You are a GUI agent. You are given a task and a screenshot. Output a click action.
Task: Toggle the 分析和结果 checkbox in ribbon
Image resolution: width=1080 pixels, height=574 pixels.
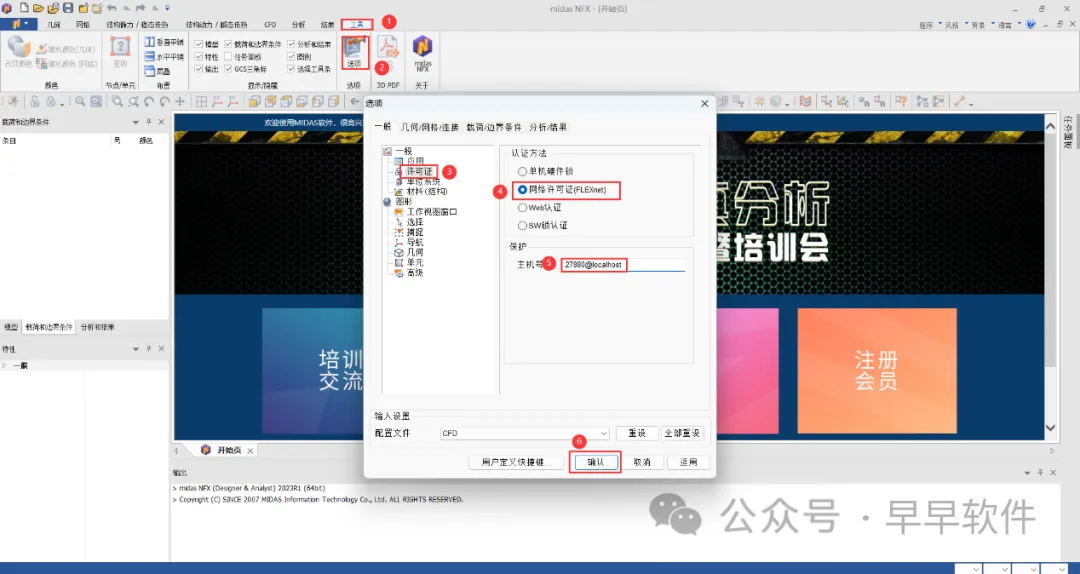pos(291,44)
